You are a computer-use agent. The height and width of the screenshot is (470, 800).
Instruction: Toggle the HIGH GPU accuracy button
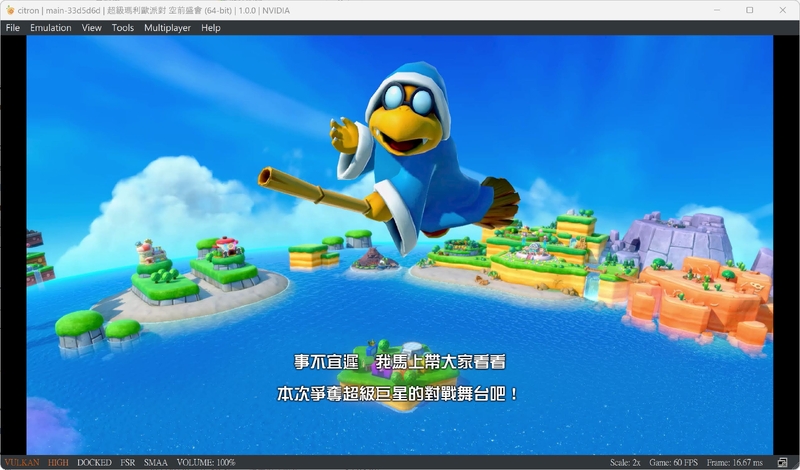[58, 462]
